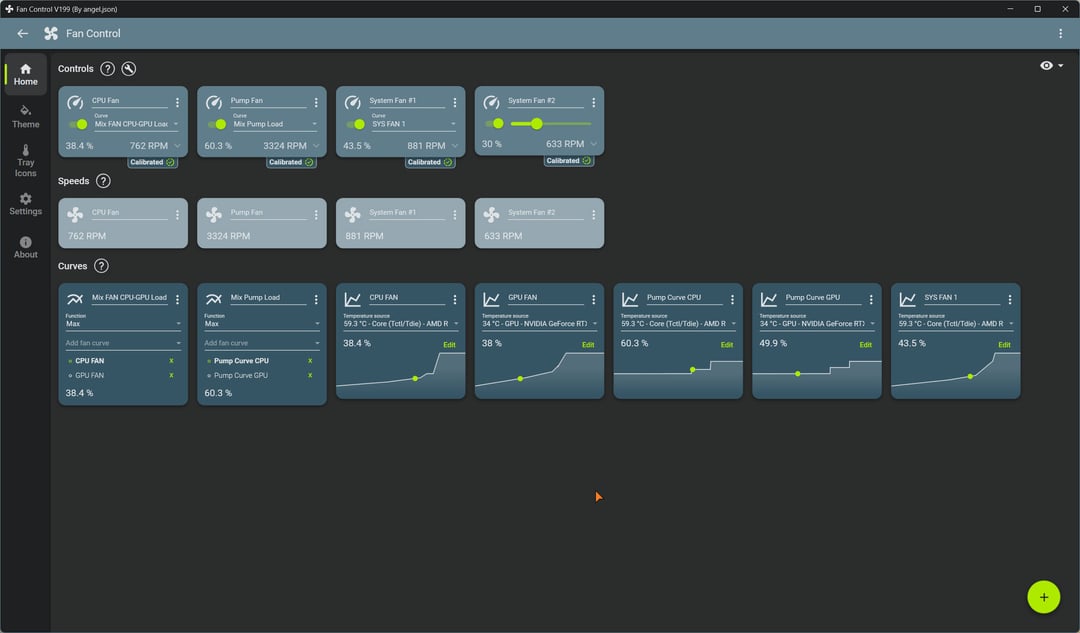Open the System Fan #1 curve dropdown
Image resolution: width=1080 pixels, height=633 pixels.
(x=414, y=124)
